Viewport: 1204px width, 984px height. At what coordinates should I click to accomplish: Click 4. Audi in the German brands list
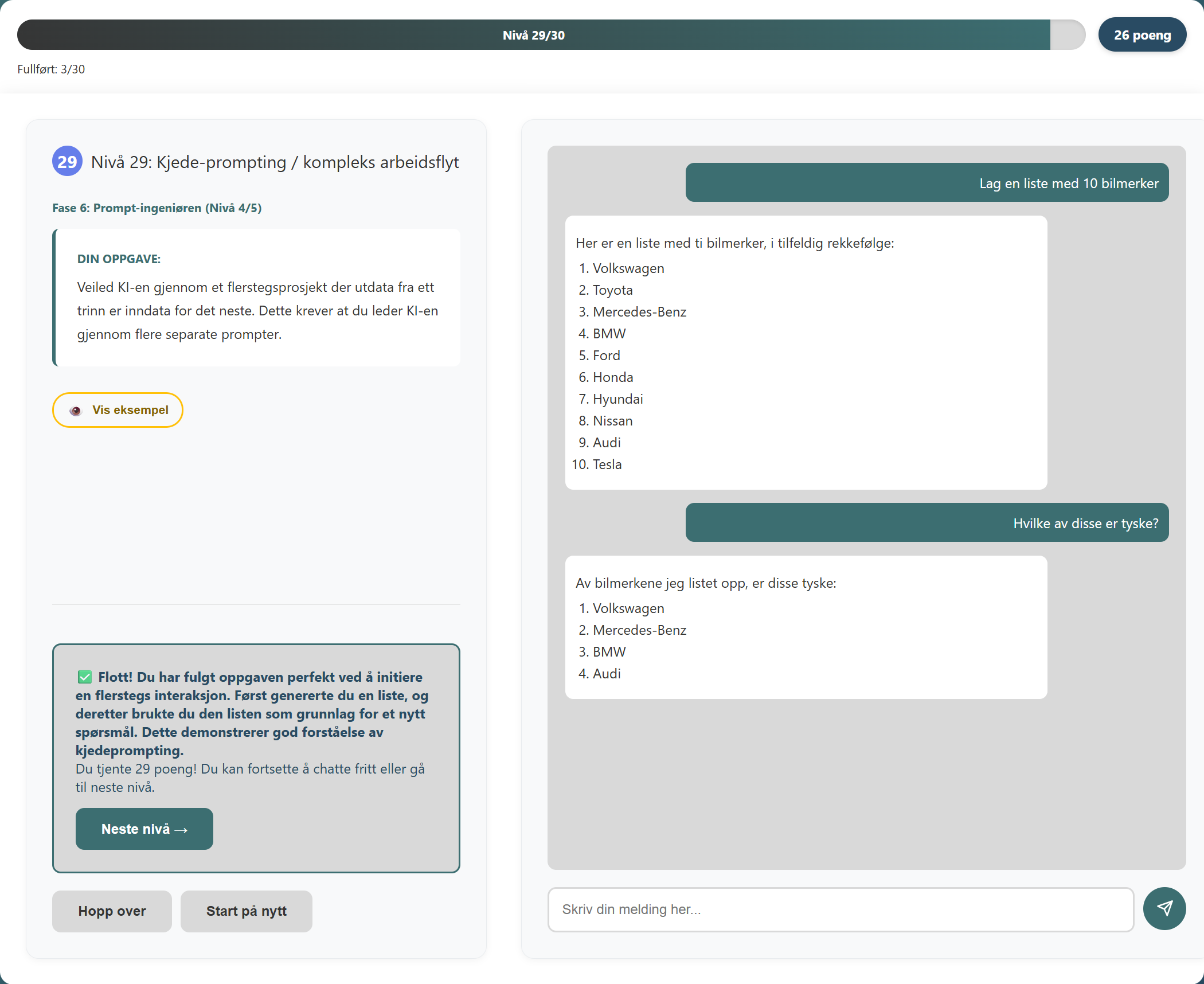coord(600,674)
